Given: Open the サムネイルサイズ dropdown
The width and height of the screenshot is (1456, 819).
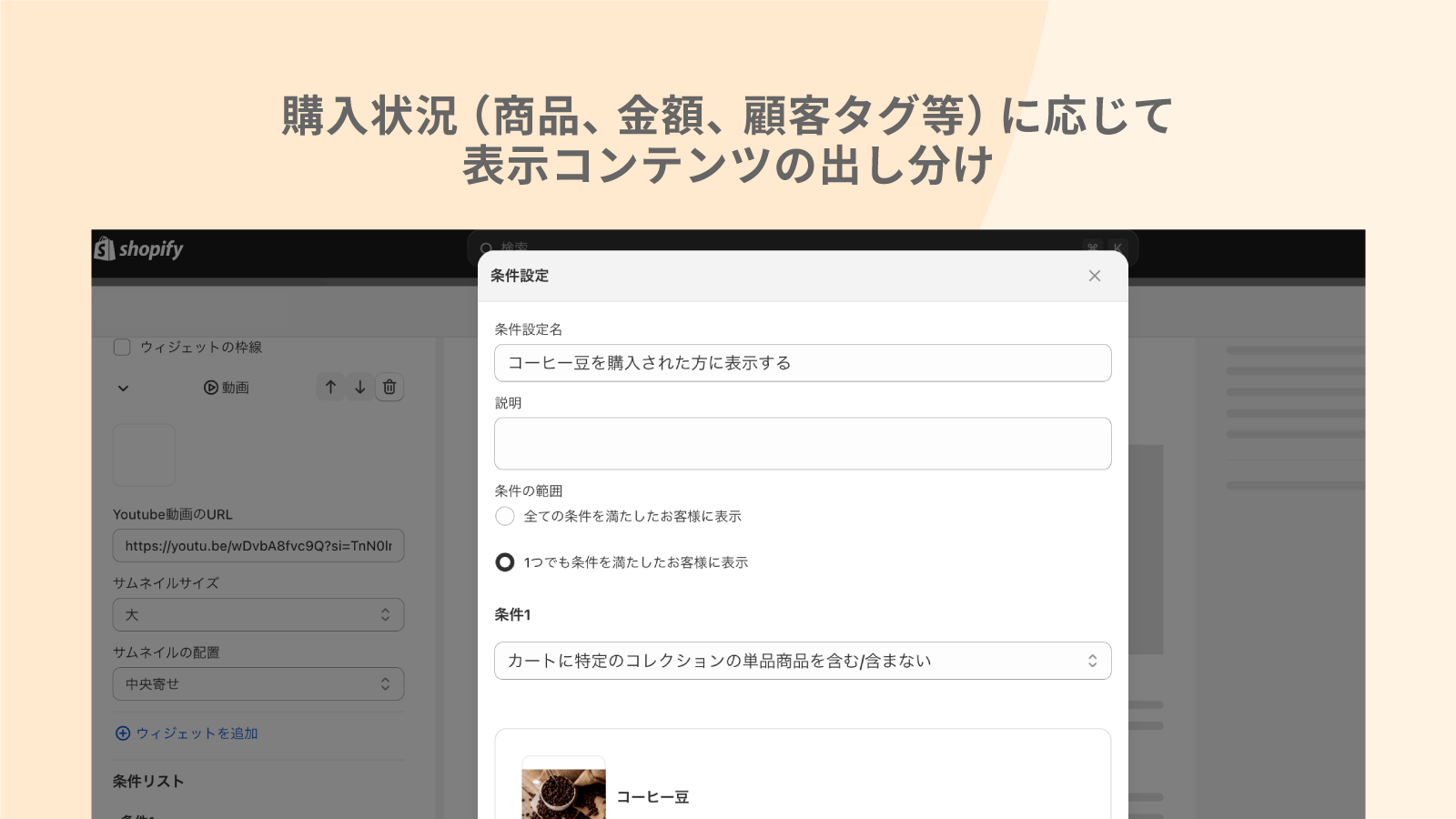Looking at the screenshot, I should (x=258, y=614).
